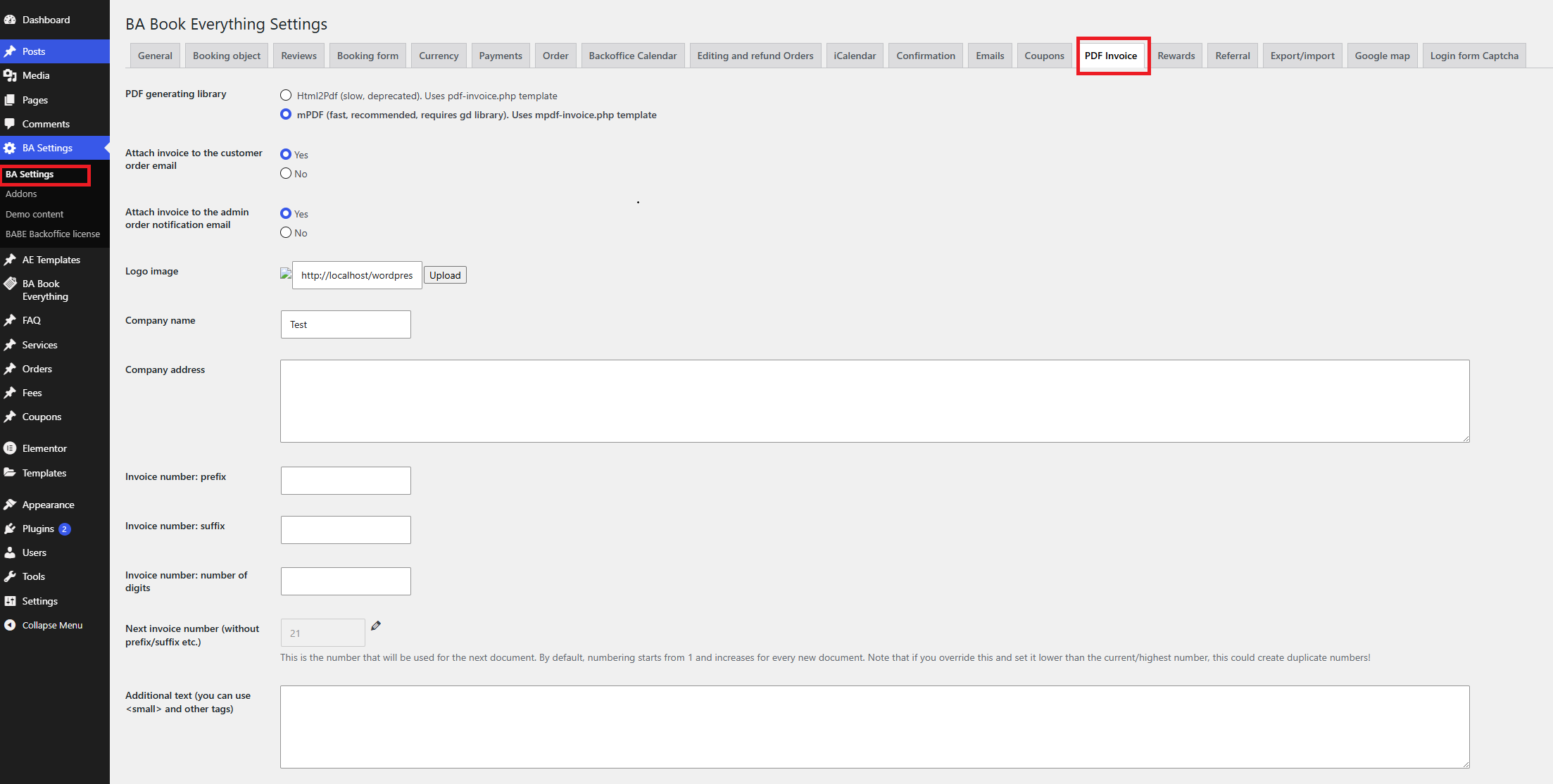The height and width of the screenshot is (784, 1553).
Task: Click the Company name input field
Action: [x=346, y=324]
